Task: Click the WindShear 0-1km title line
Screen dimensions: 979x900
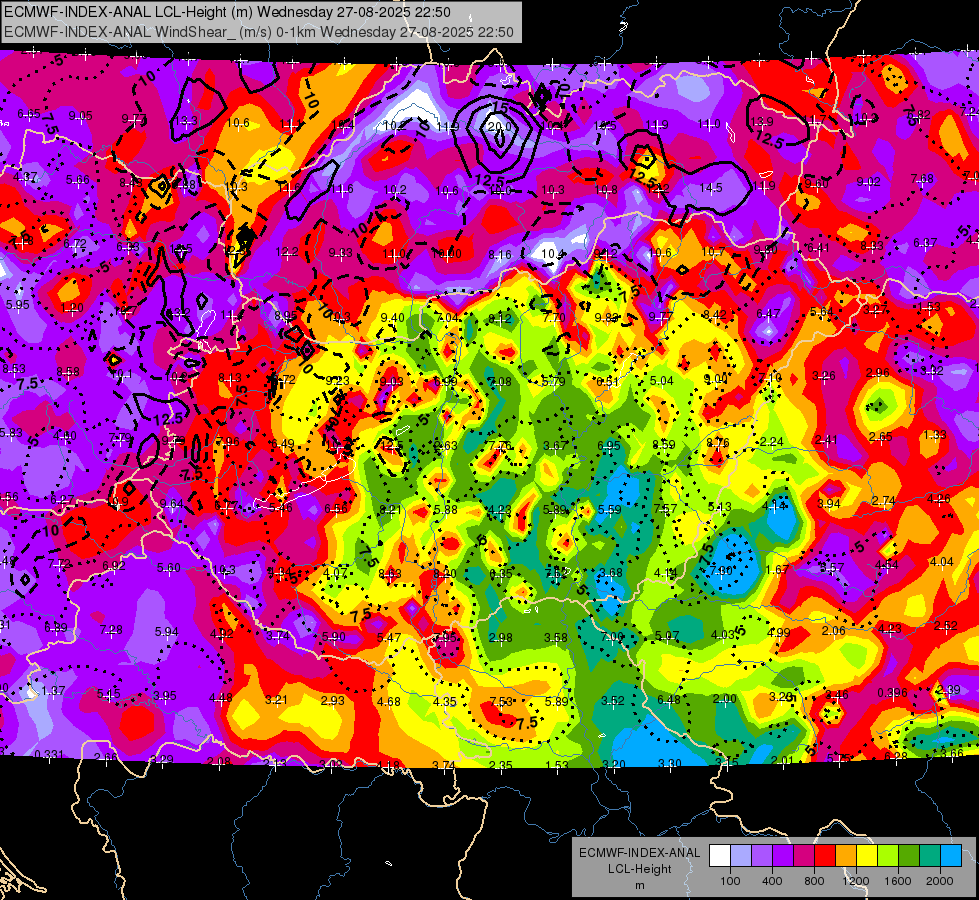Action: pos(259,32)
